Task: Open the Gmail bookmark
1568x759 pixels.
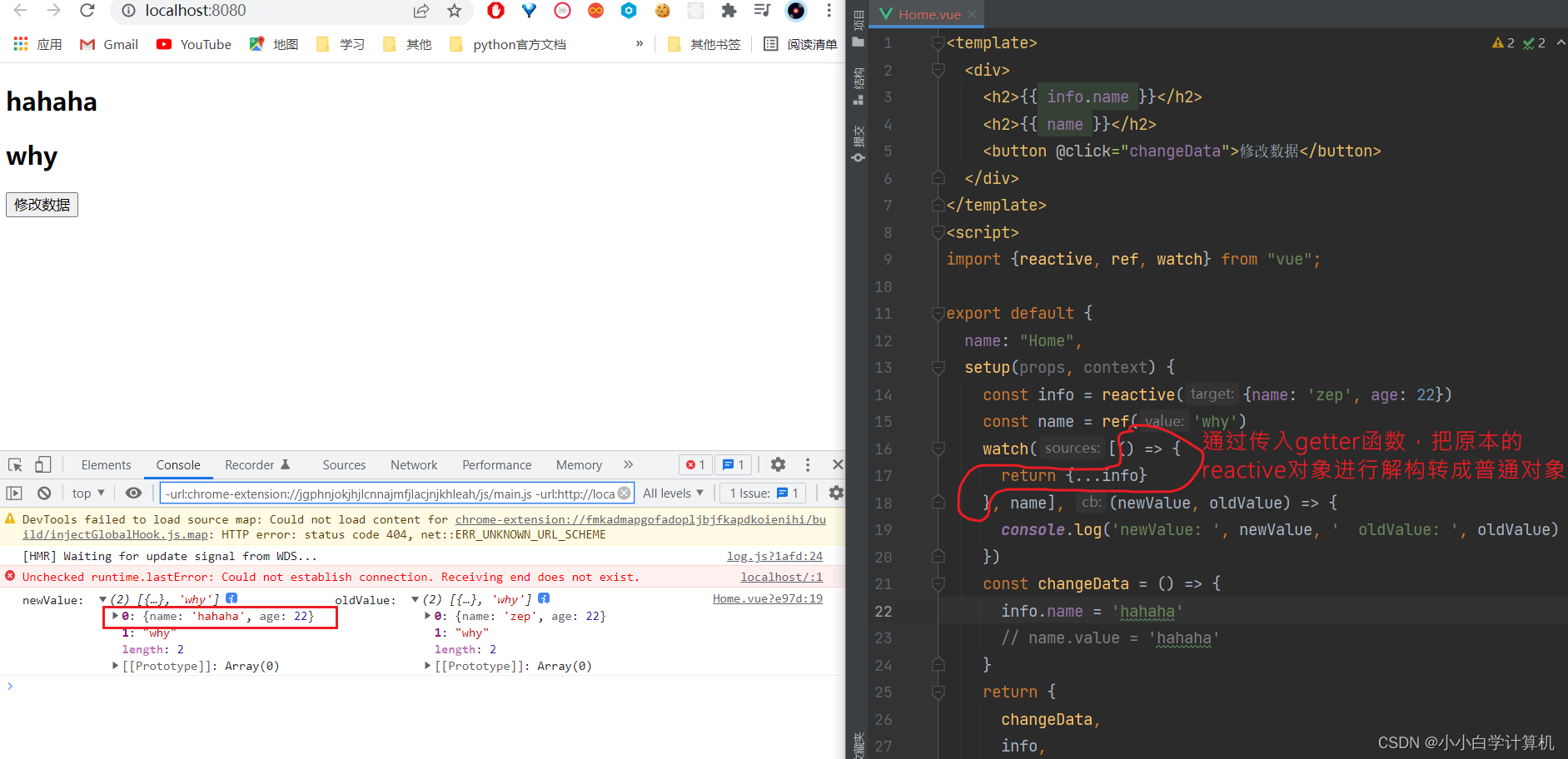Action: point(109,44)
